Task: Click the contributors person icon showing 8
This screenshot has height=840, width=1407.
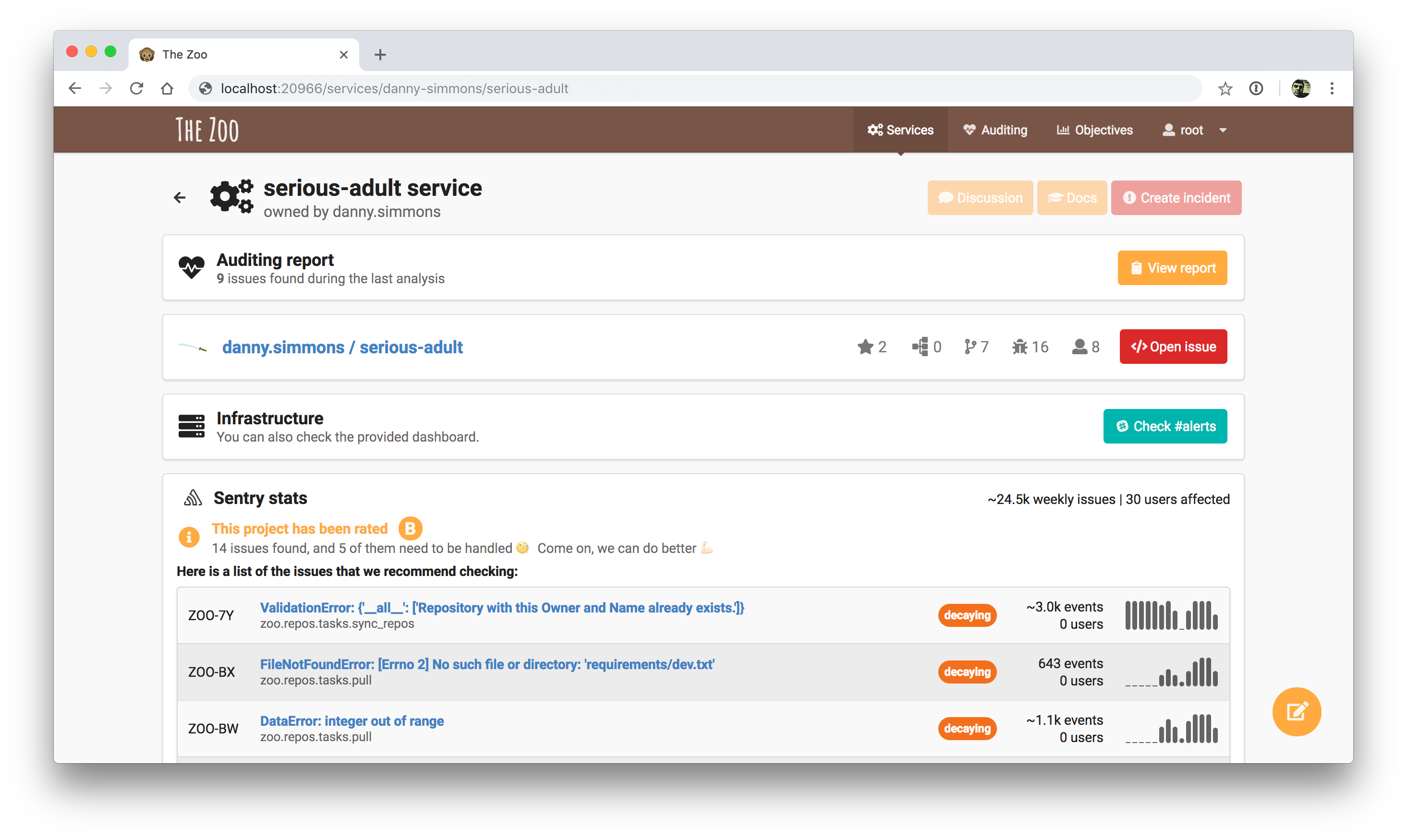Action: click(x=1079, y=347)
